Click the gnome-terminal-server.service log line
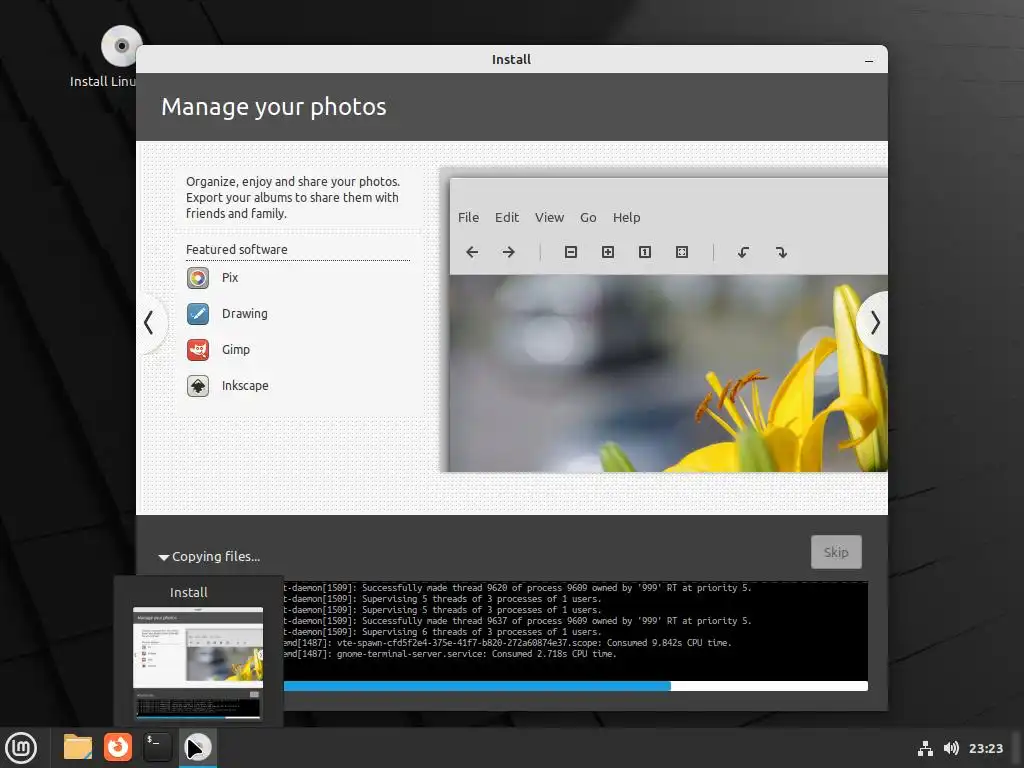Viewport: 1024px width, 768px height. tap(450, 654)
